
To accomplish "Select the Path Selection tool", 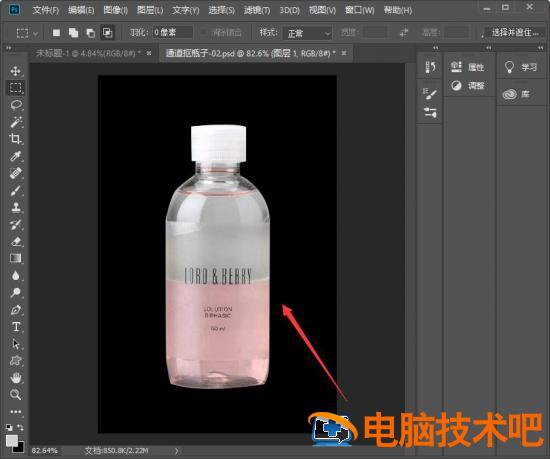I will tap(15, 344).
